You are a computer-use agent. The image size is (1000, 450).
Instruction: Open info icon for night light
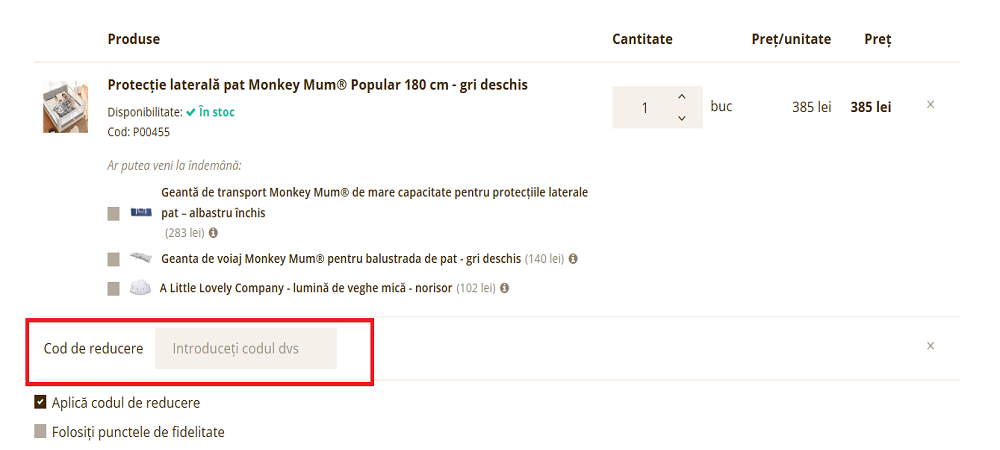(505, 288)
